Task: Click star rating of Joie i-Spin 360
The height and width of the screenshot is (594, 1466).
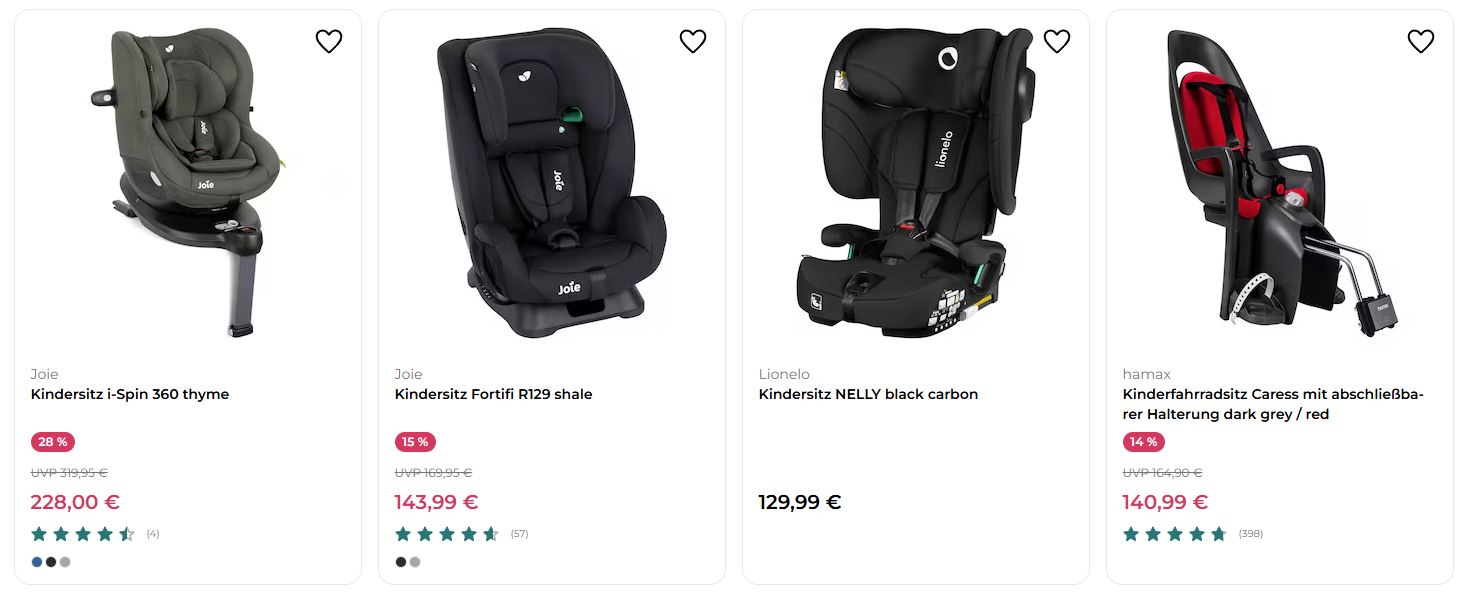Action: [83, 534]
